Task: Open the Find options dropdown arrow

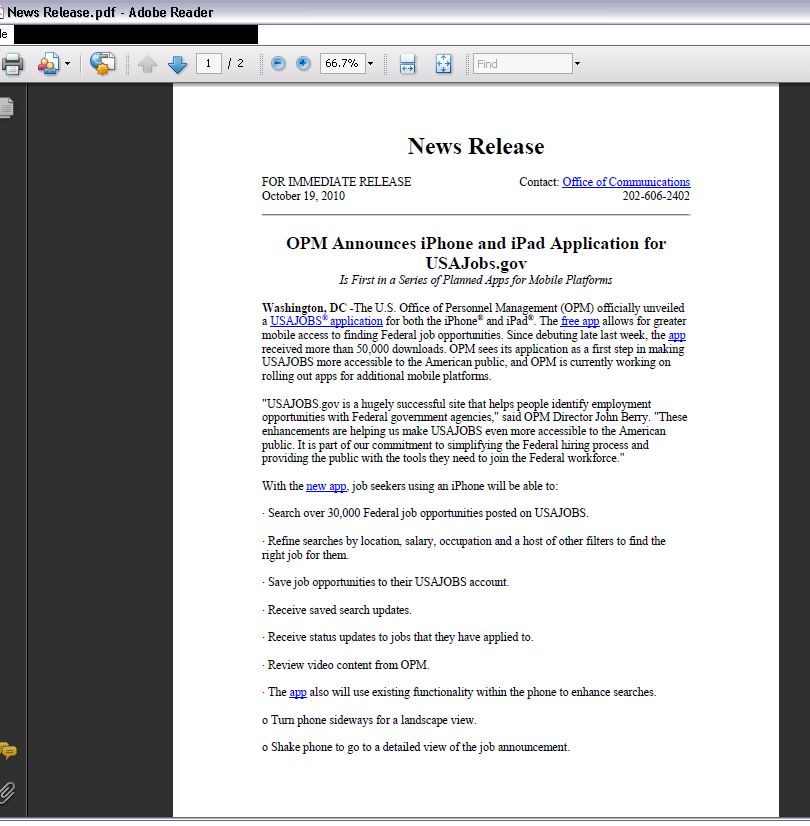Action: pos(577,64)
